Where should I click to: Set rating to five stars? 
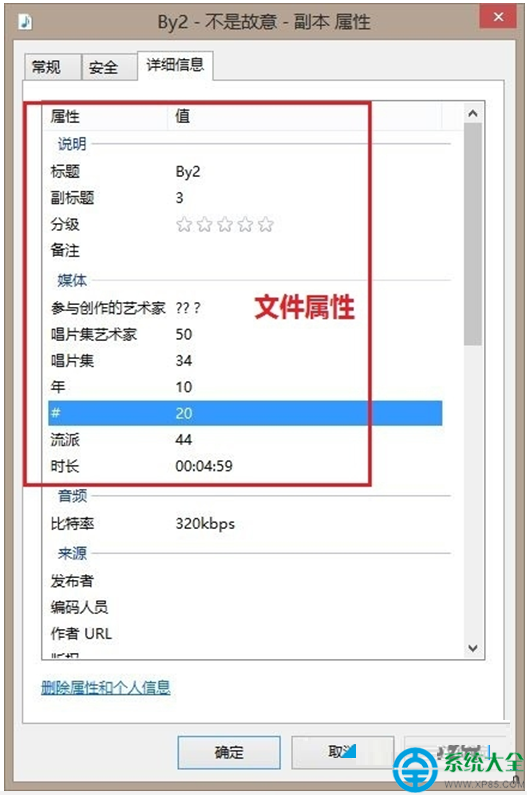tap(265, 224)
